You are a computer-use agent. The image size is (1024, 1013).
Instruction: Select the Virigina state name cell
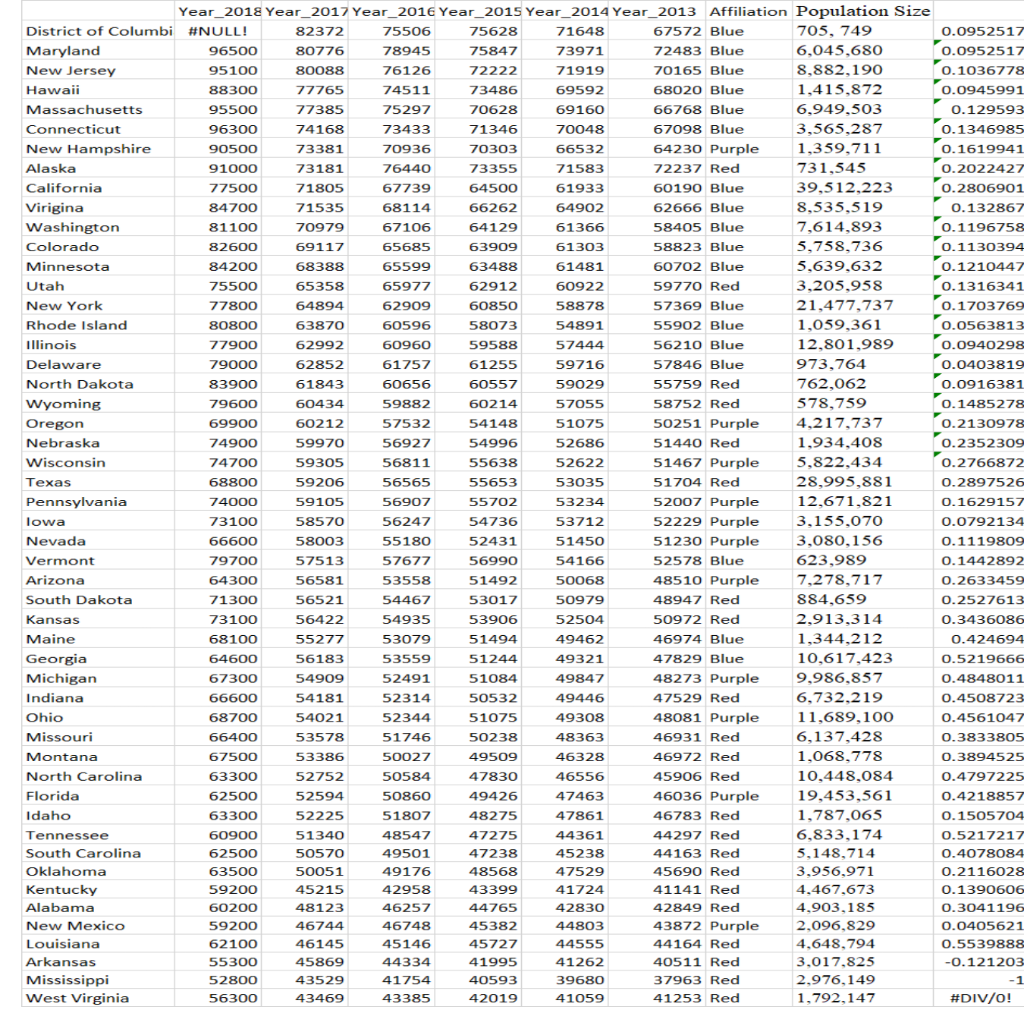click(x=98, y=207)
